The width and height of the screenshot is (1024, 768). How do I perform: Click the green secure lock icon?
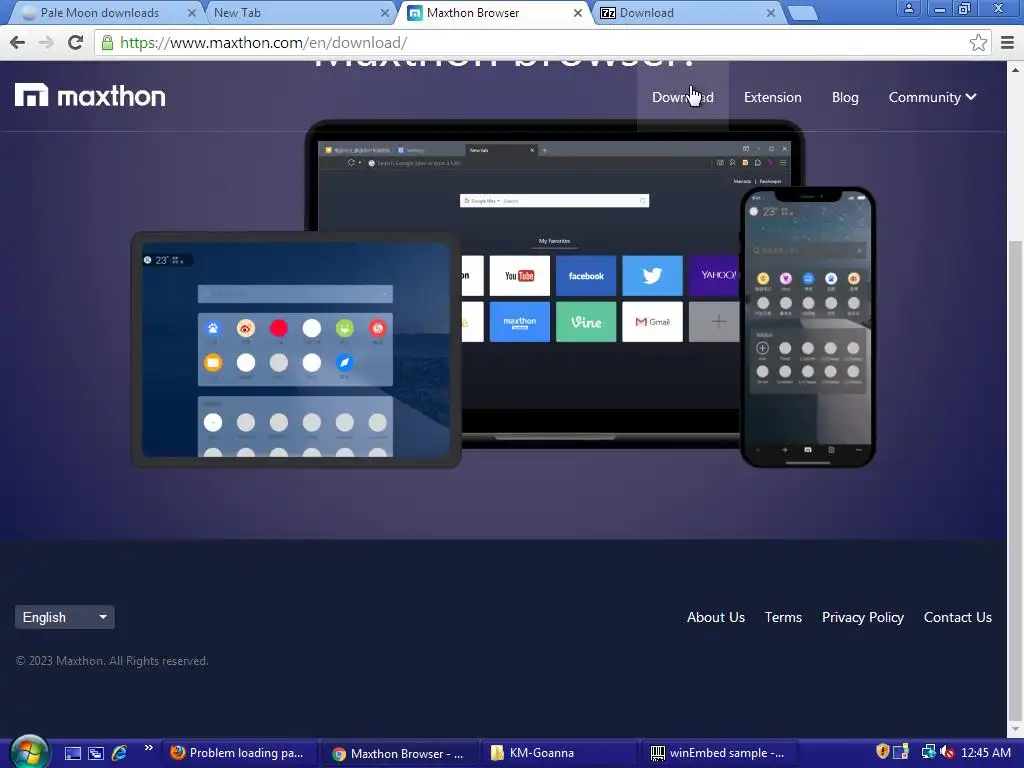pyautogui.click(x=107, y=43)
